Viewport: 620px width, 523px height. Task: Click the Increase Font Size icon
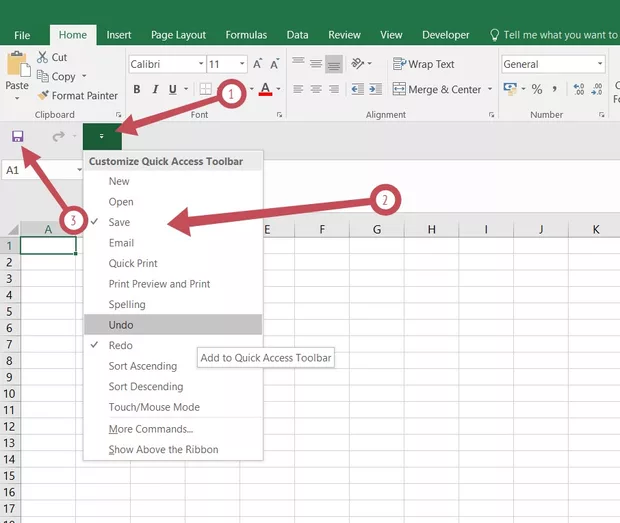[259, 64]
